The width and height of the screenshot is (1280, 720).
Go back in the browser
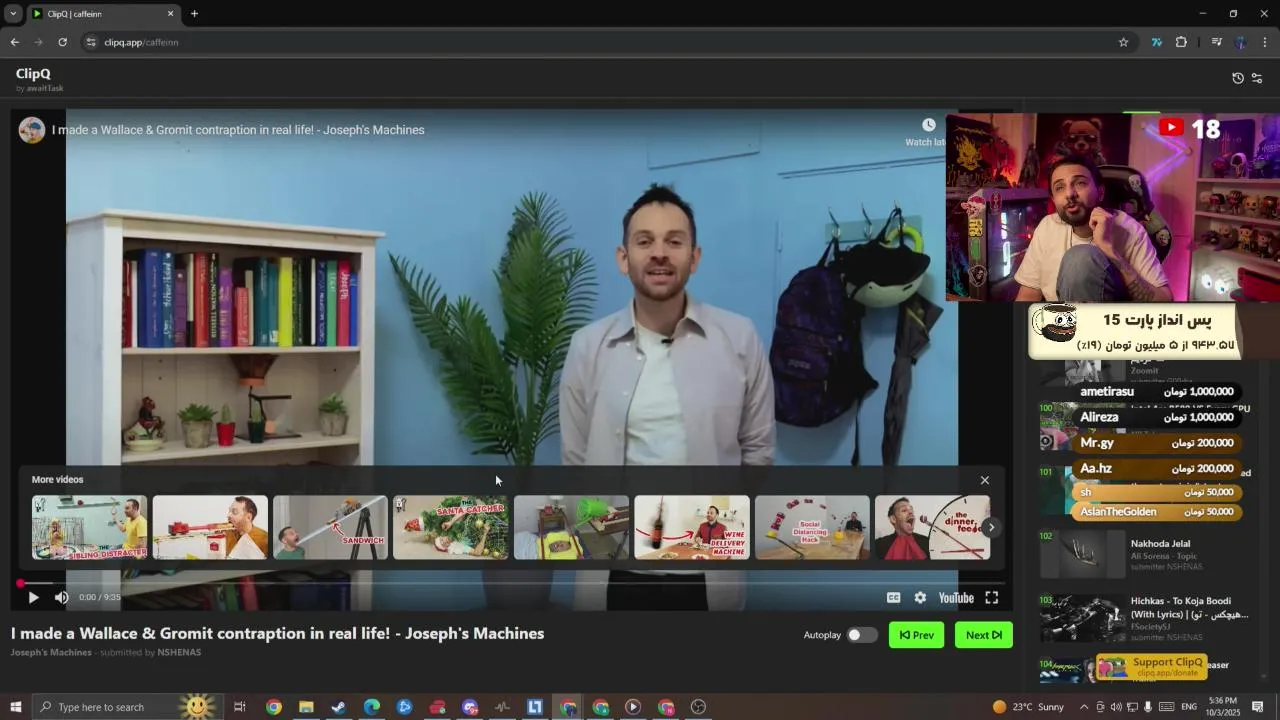pyautogui.click(x=14, y=42)
